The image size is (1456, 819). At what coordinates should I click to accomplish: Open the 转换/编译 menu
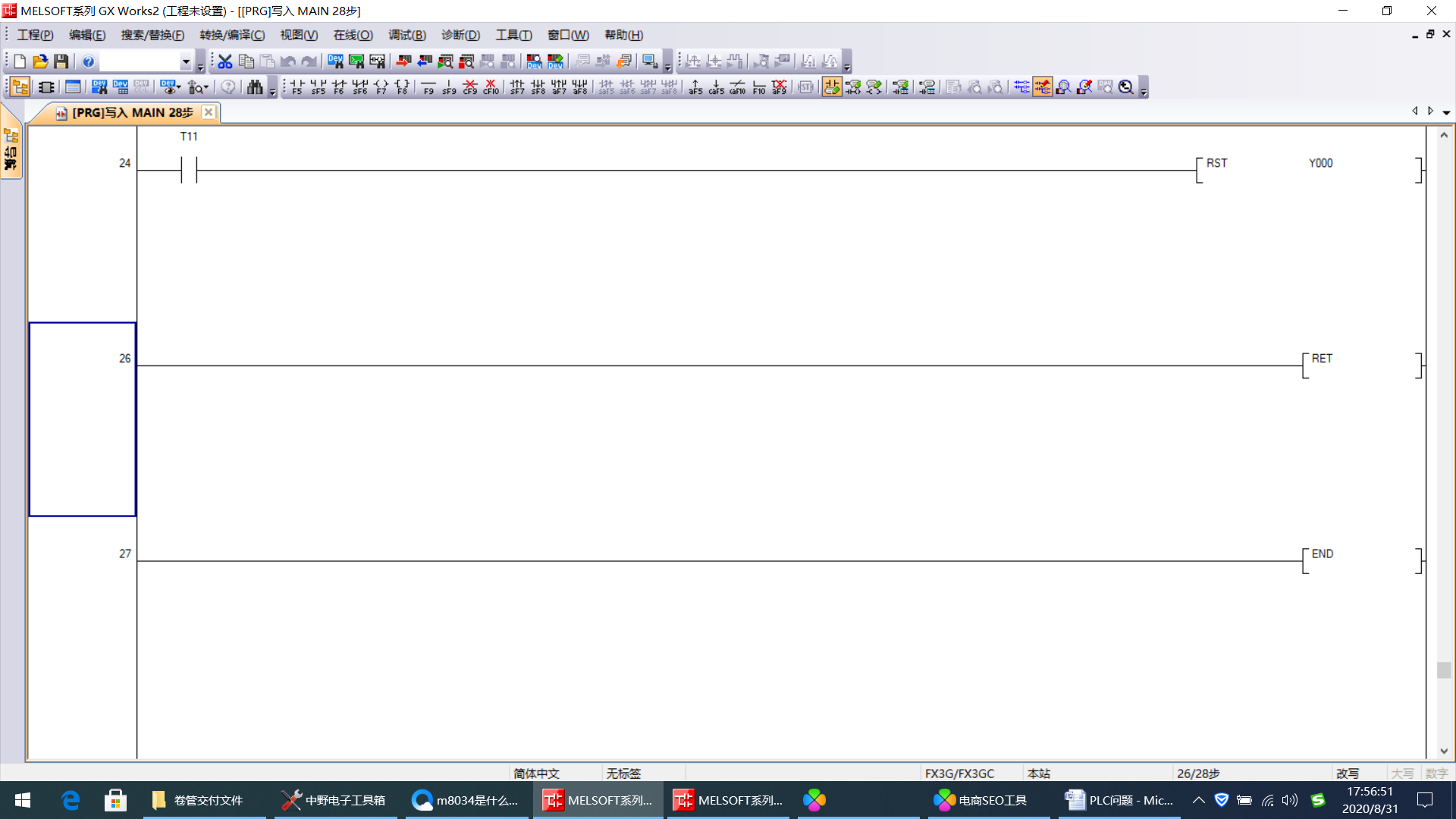(232, 35)
